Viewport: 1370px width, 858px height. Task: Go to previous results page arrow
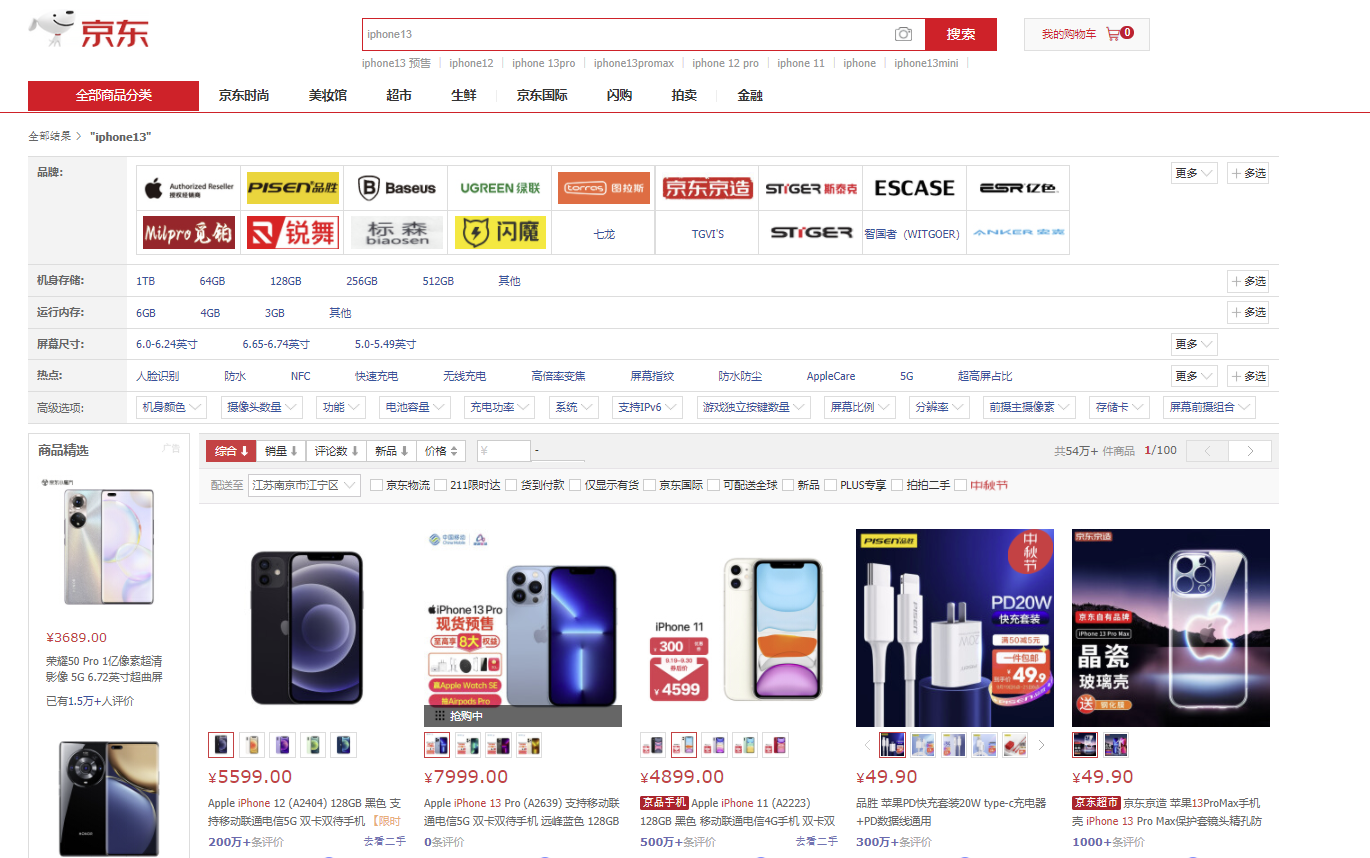(x=1207, y=451)
